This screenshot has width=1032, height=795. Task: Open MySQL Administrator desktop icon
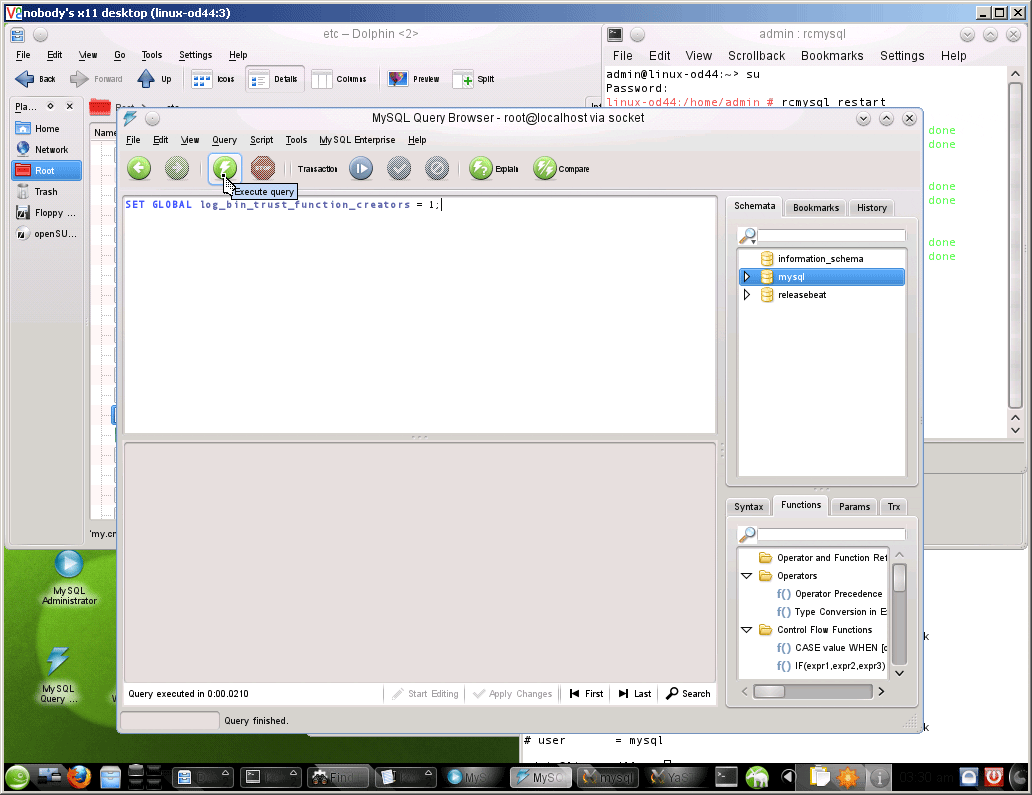[x=69, y=578]
